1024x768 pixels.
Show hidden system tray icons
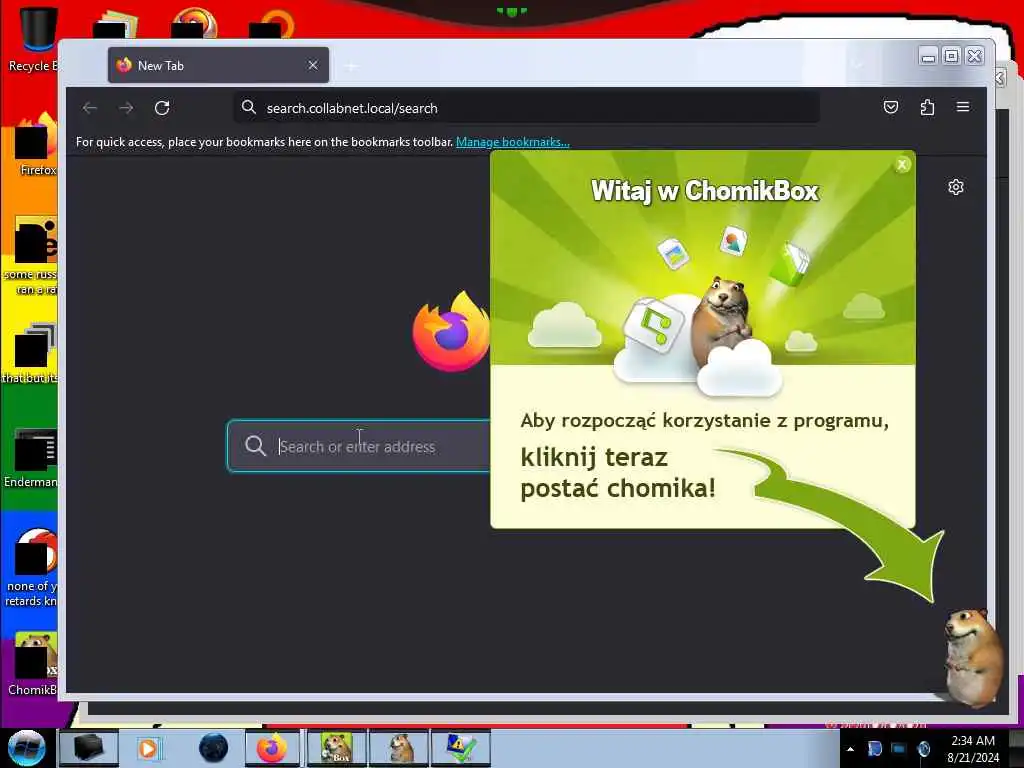pos(850,749)
